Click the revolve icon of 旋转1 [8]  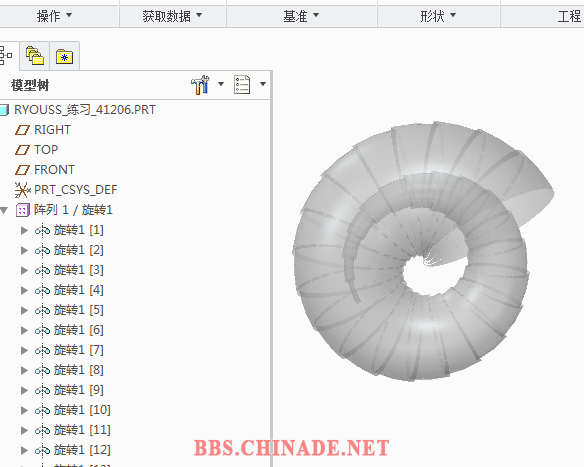pyautogui.click(x=42, y=371)
